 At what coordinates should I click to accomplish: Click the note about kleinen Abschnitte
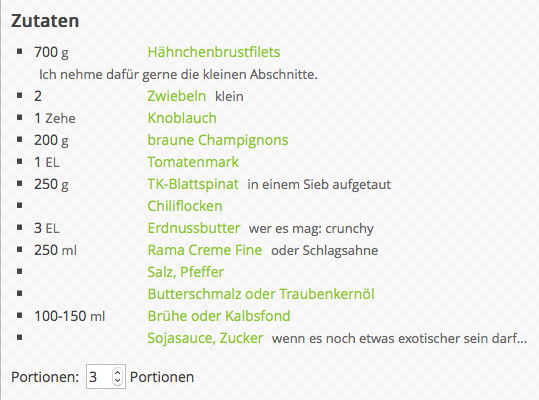click(x=178, y=74)
